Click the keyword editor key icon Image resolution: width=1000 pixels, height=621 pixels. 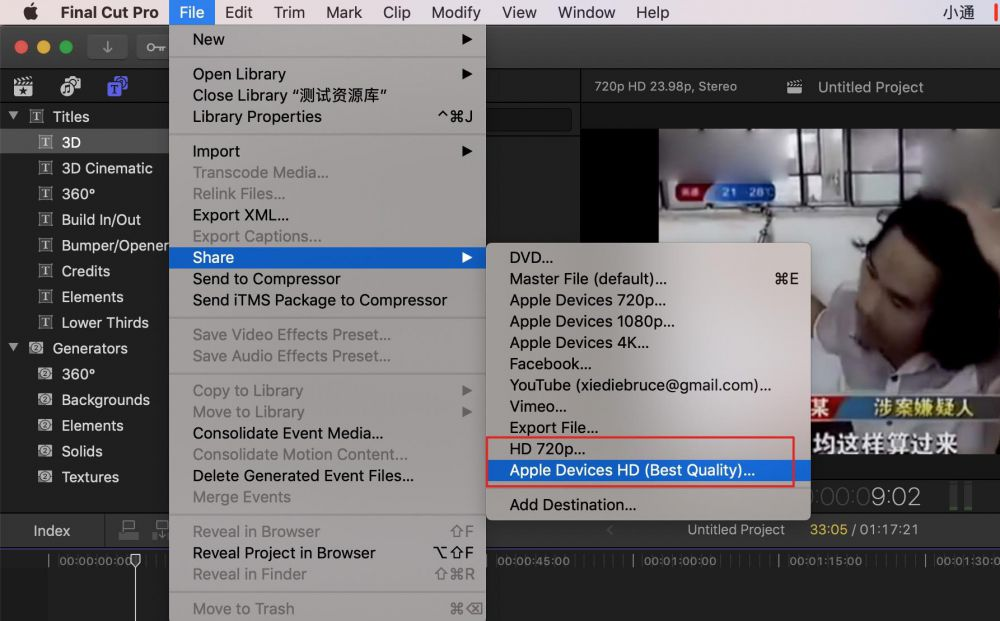click(155, 47)
